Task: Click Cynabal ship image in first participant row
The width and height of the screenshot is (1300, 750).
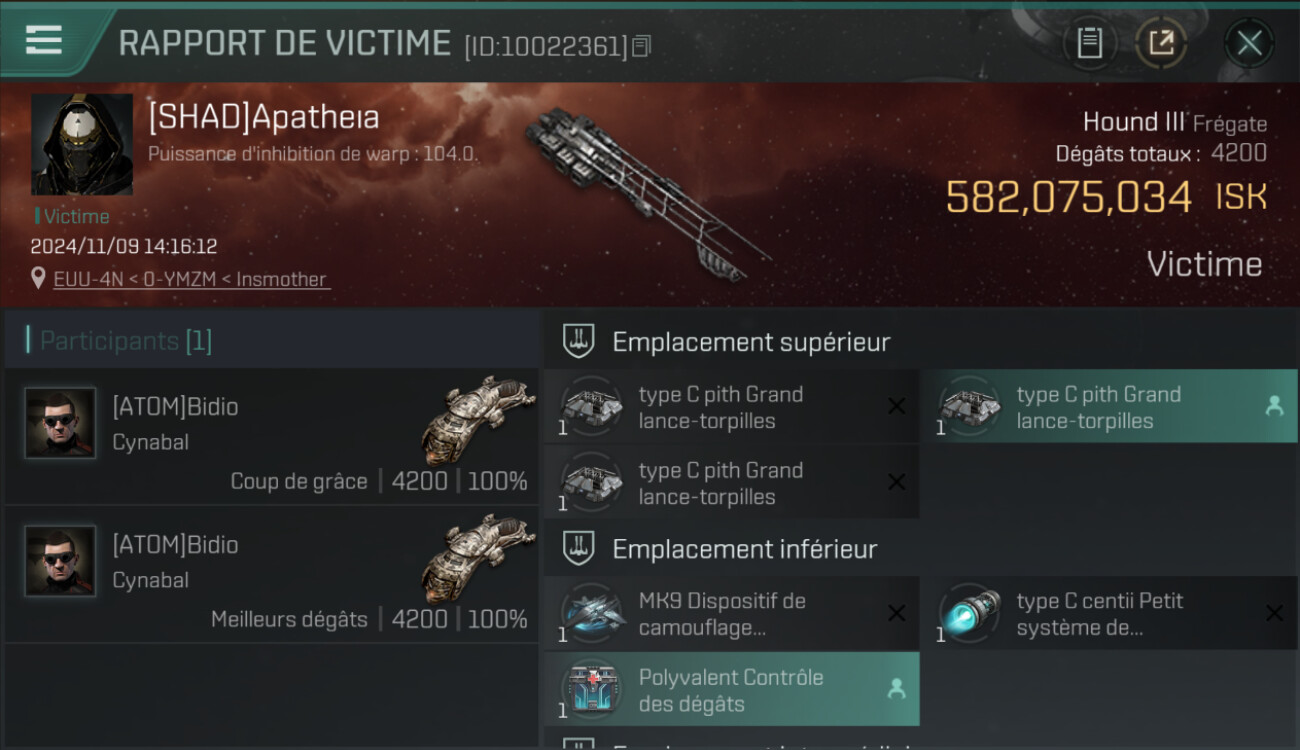Action: pos(478,419)
